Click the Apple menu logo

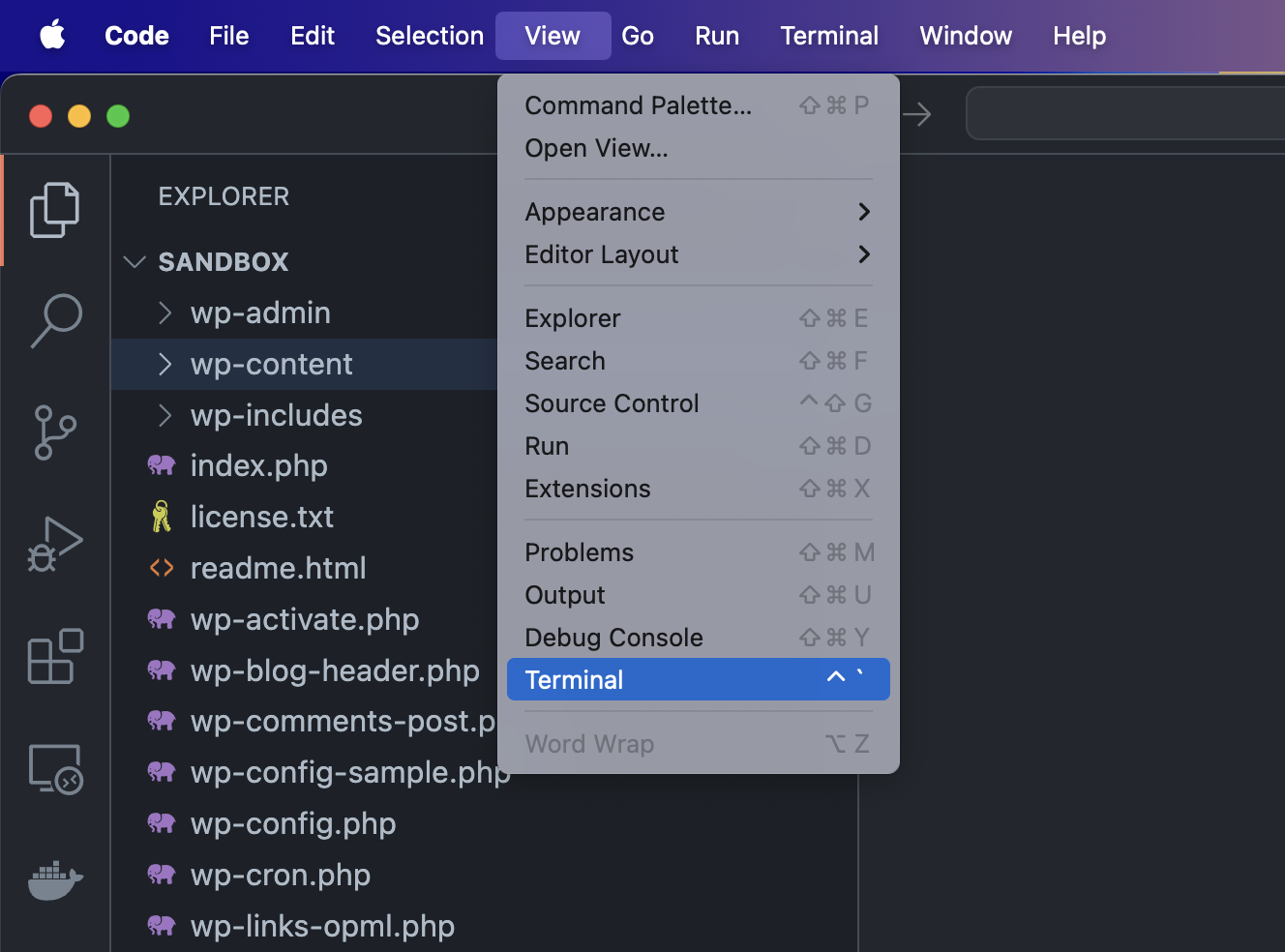(x=52, y=36)
